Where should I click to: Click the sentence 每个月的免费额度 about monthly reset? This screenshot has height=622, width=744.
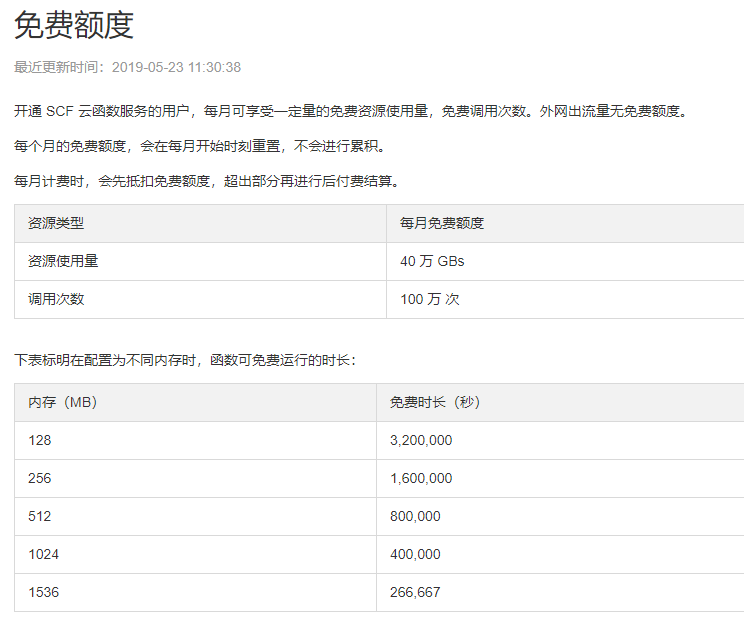click(200, 146)
